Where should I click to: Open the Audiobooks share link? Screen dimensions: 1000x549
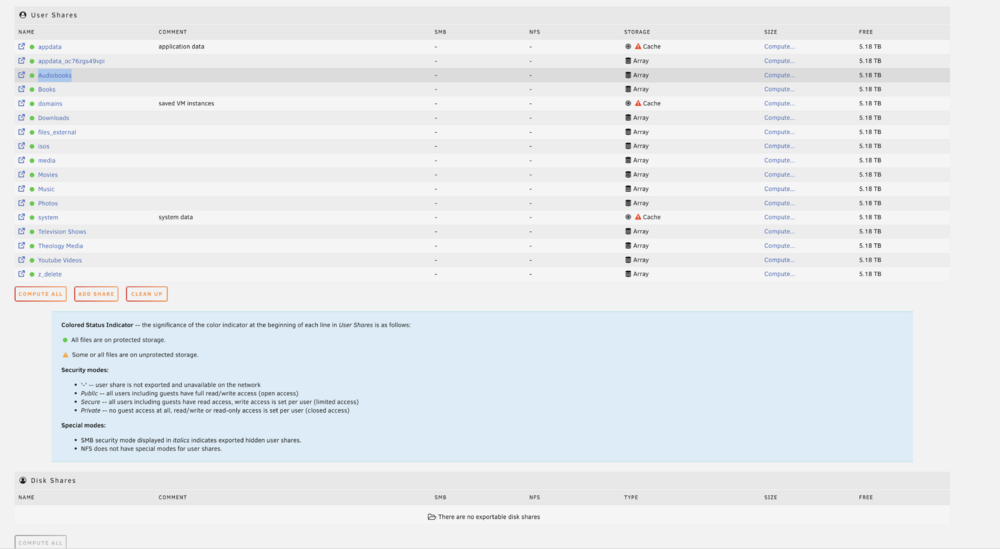point(54,75)
